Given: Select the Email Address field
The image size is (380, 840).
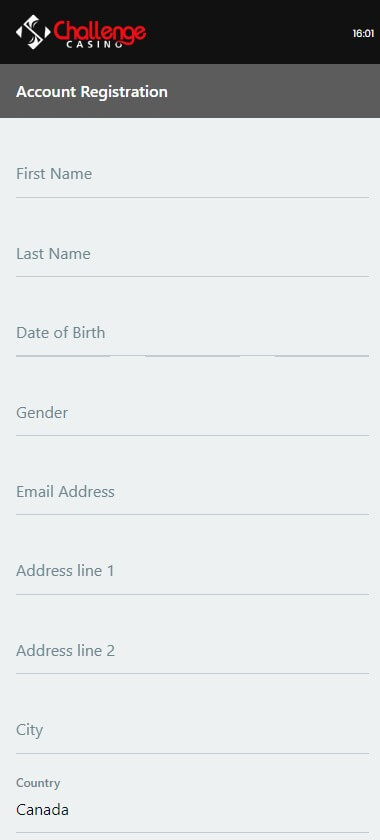Looking at the screenshot, I should pos(192,492).
